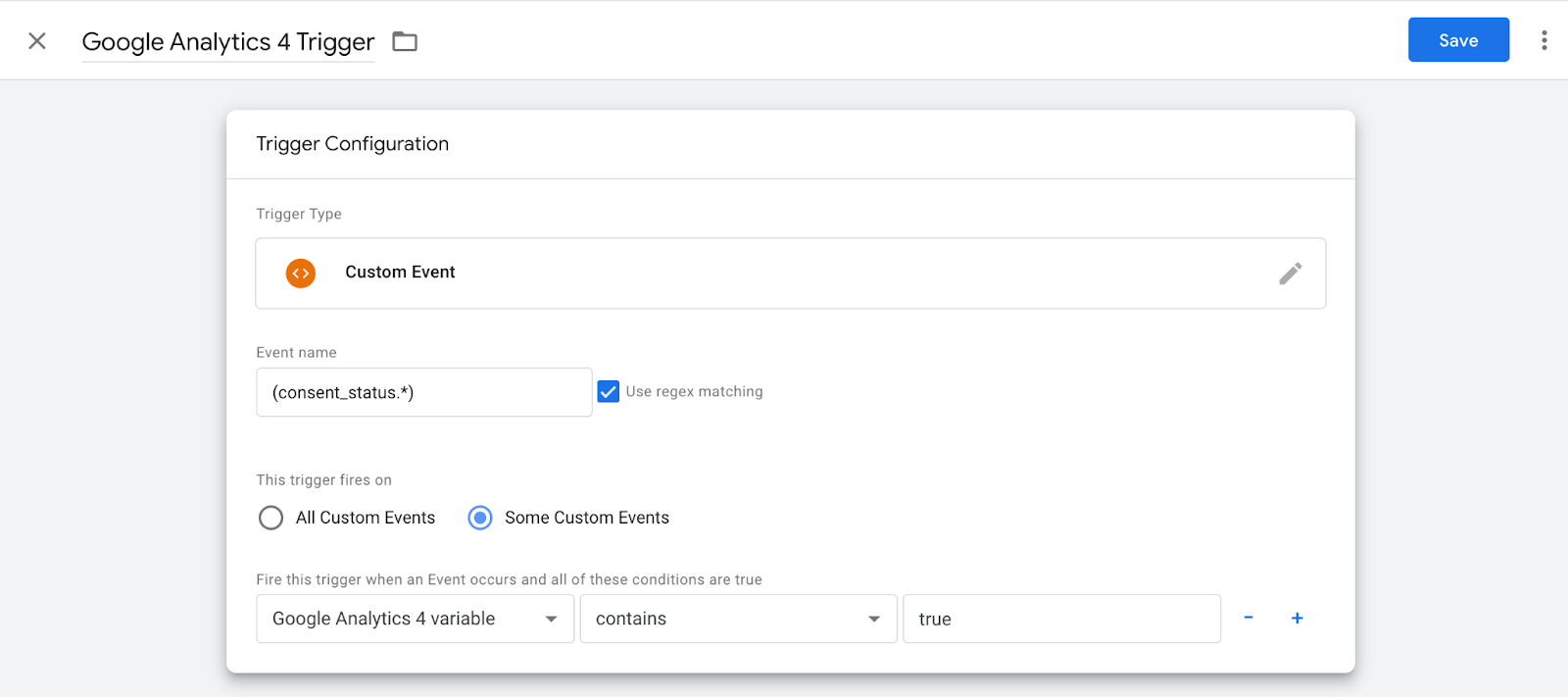Save the trigger configuration

coord(1457,40)
